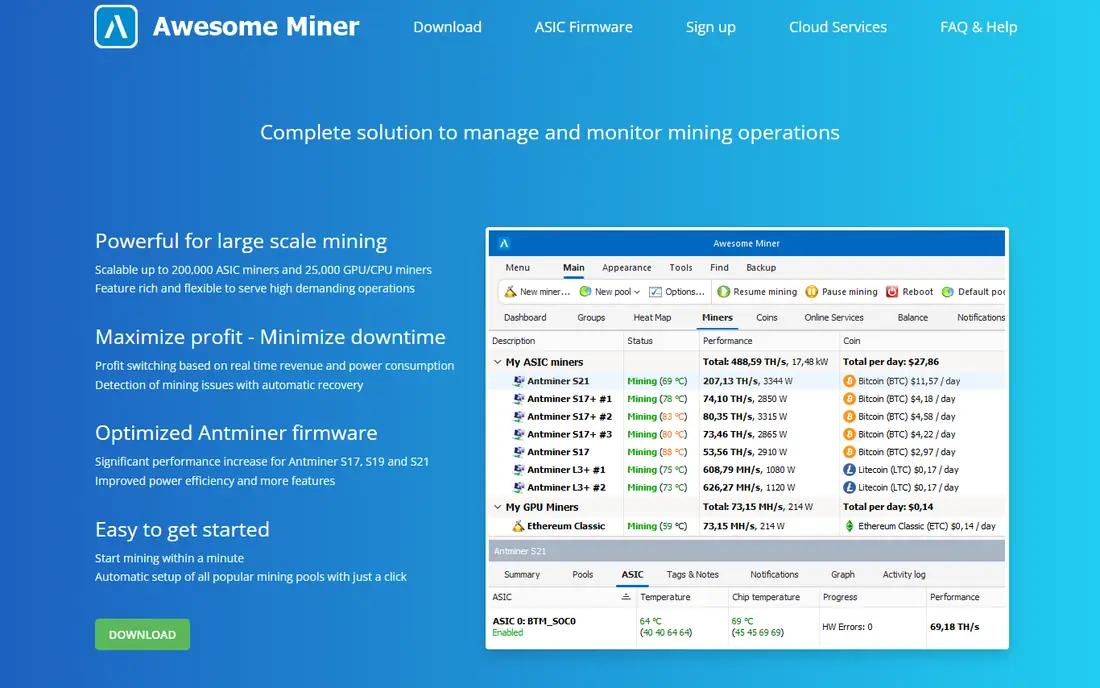
Task: Click the New miner toolbar icon
Action: coord(510,292)
